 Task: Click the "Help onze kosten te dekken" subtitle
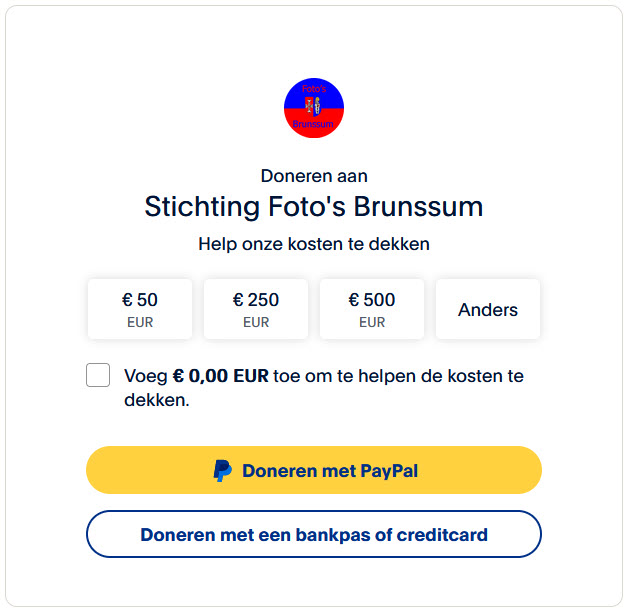pyautogui.click(x=314, y=244)
